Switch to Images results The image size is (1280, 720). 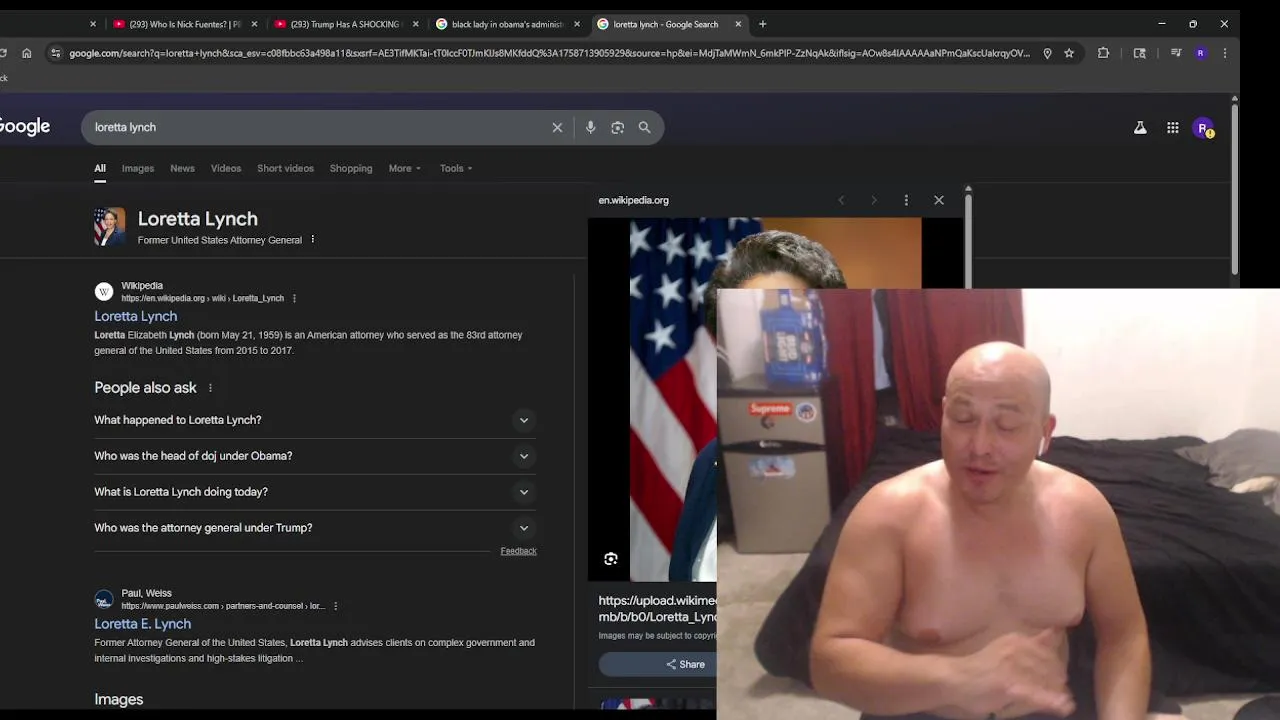(138, 168)
